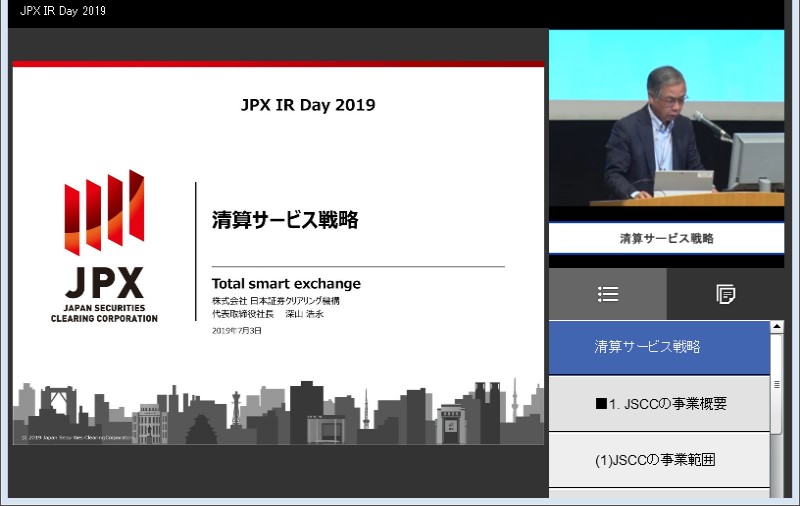
Task: Click the JPX IR Day 2019 window title
Action: click(63, 11)
